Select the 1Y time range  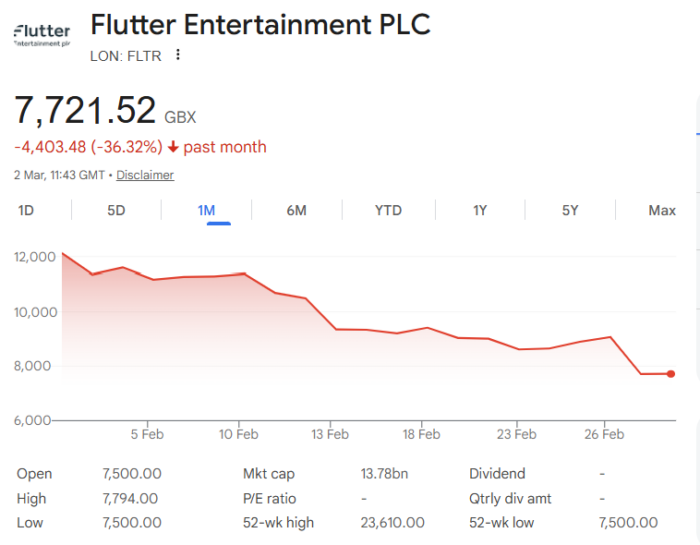(480, 210)
